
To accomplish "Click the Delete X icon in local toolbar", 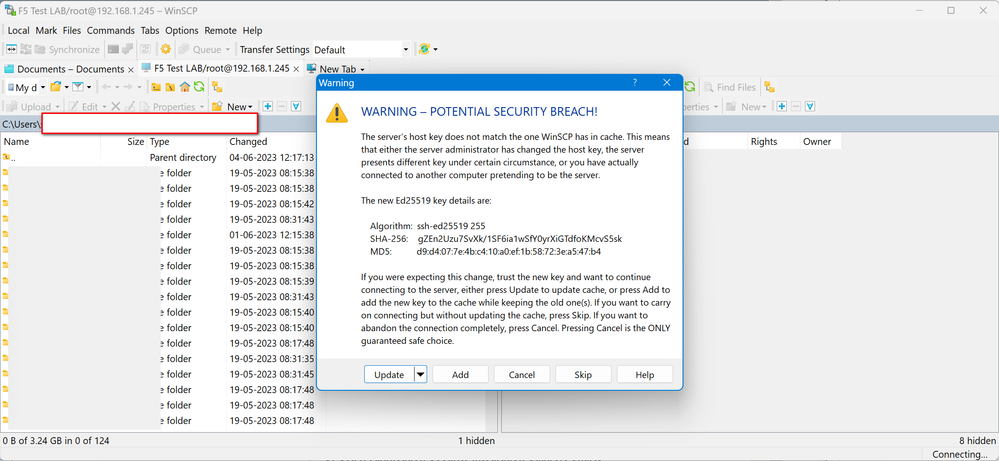I will (115, 106).
